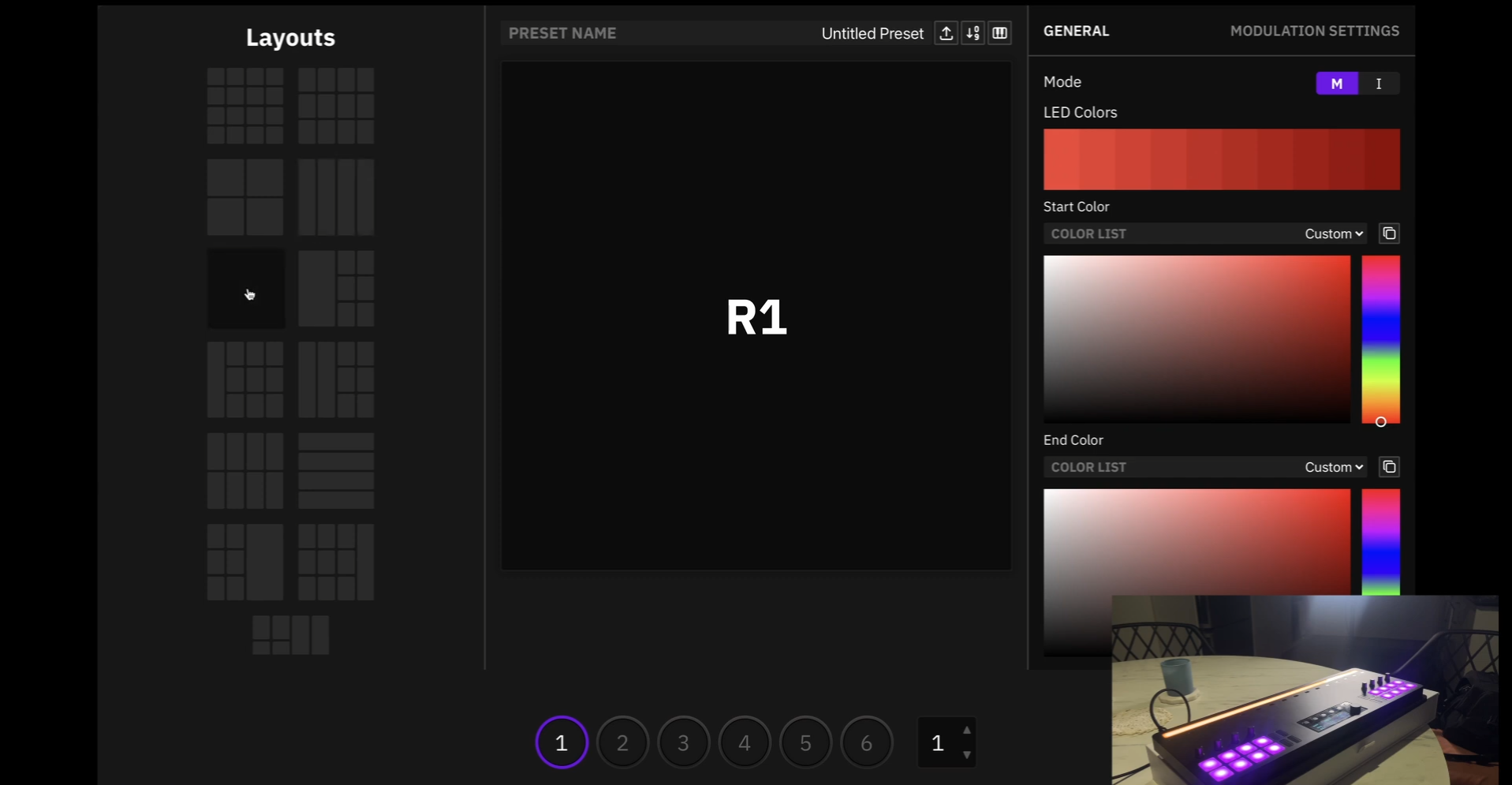Click the LED Colors label
1512x785 pixels.
point(1080,113)
